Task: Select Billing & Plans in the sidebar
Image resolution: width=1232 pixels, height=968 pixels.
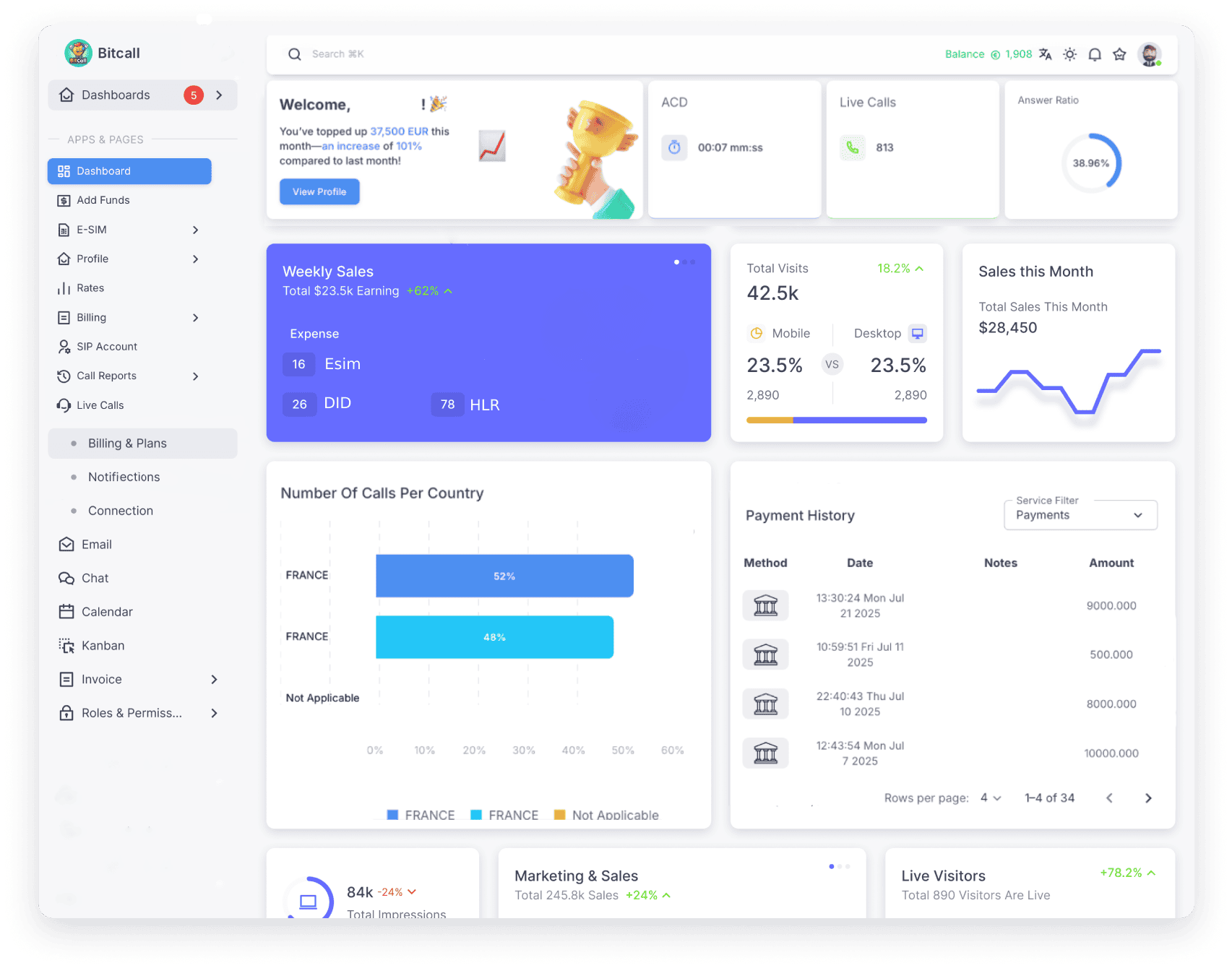Action: [x=127, y=443]
